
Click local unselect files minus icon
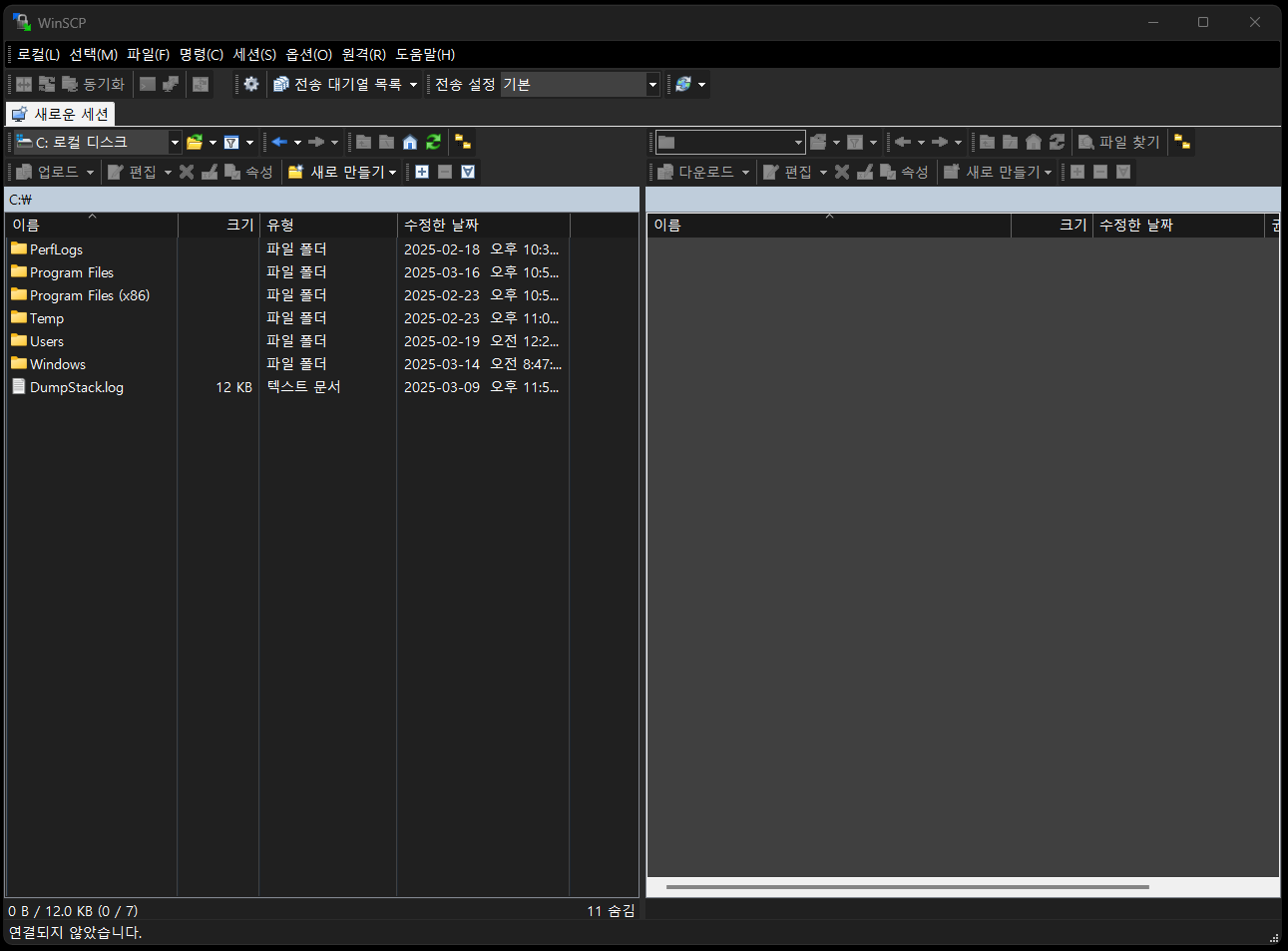(x=445, y=173)
